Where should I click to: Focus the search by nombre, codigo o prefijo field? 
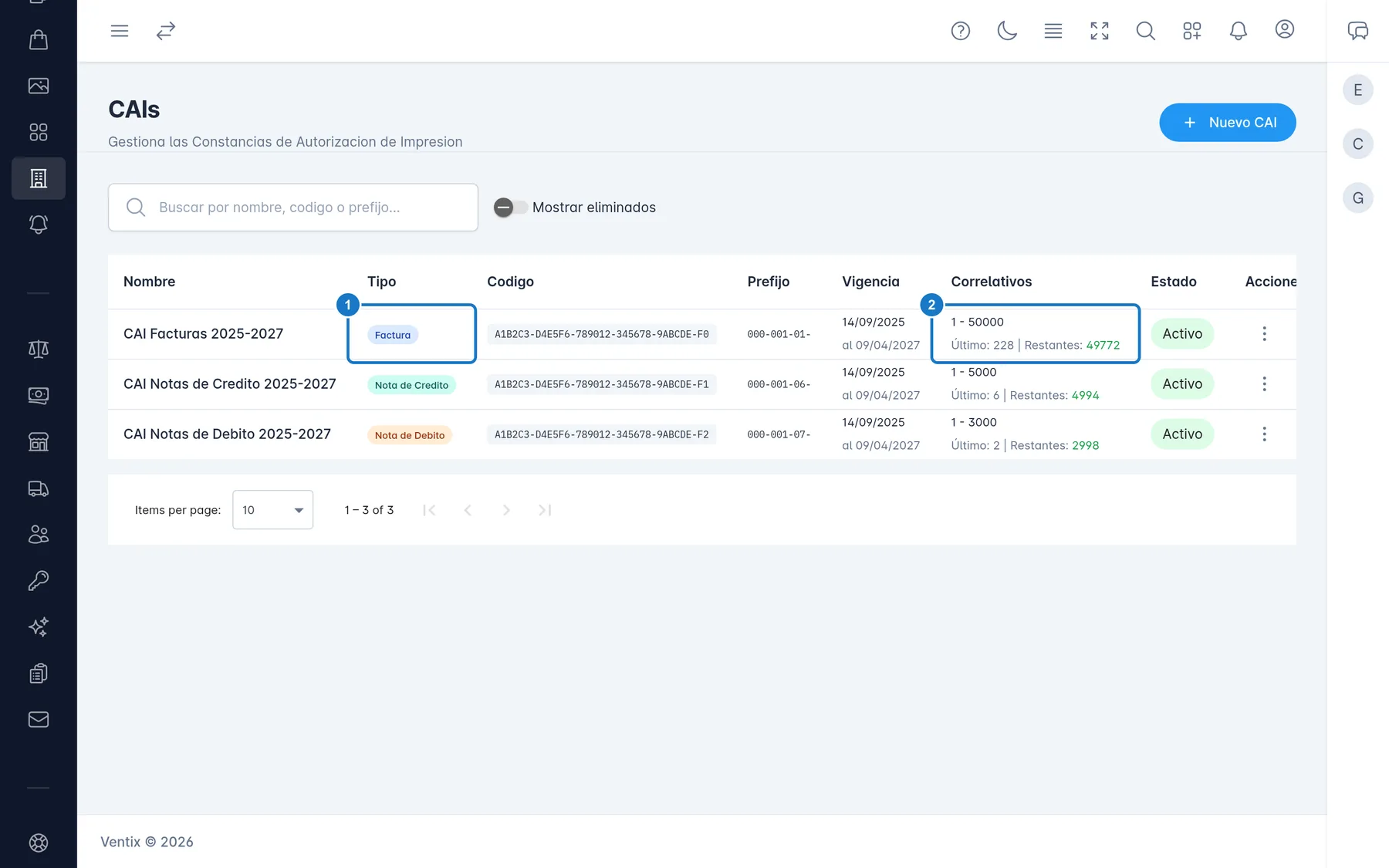293,208
